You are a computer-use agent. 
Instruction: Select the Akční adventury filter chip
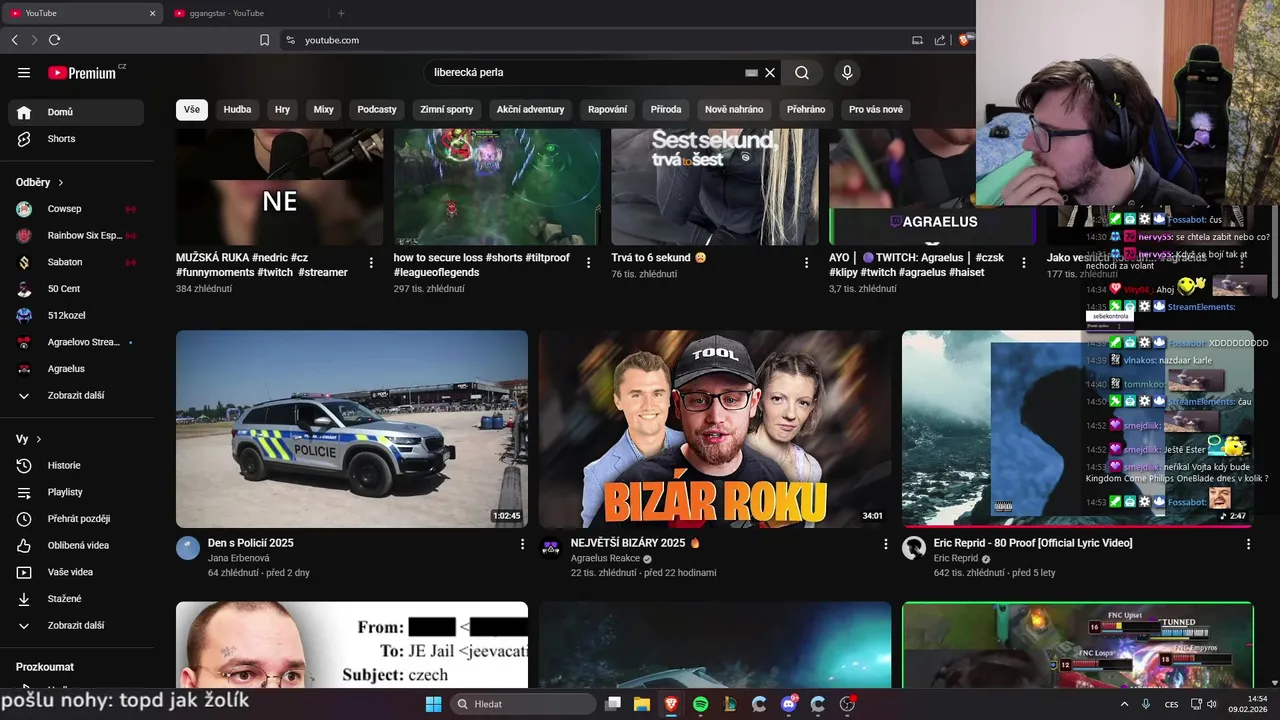tap(531, 109)
